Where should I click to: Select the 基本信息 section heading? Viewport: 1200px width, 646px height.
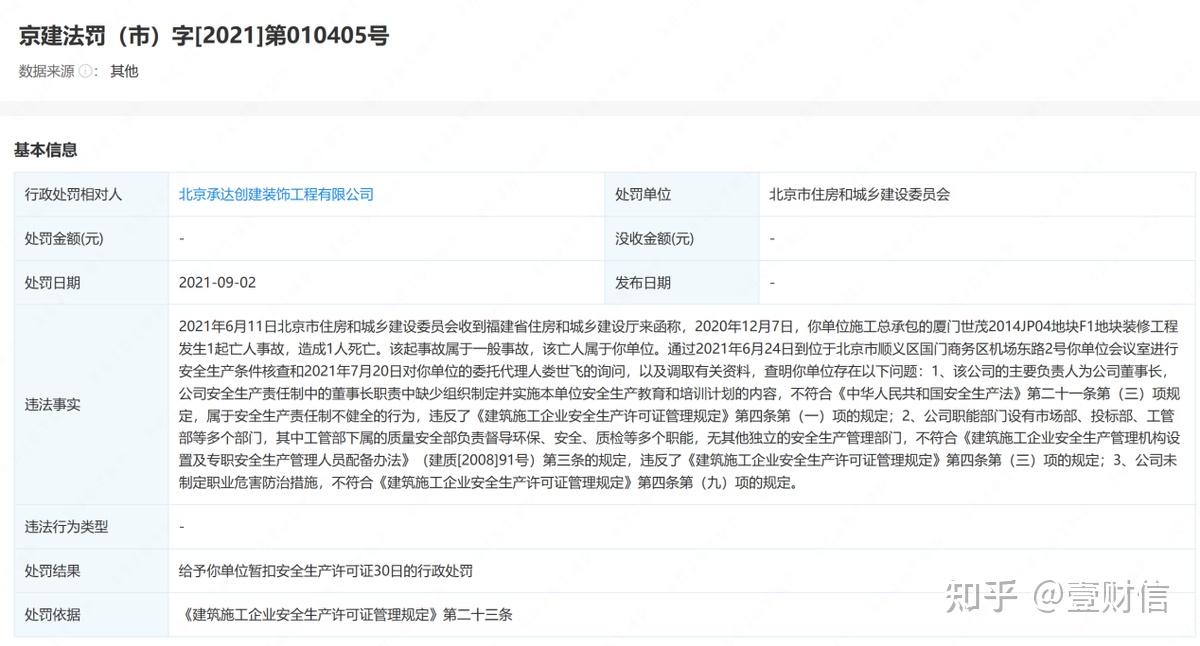[46, 150]
